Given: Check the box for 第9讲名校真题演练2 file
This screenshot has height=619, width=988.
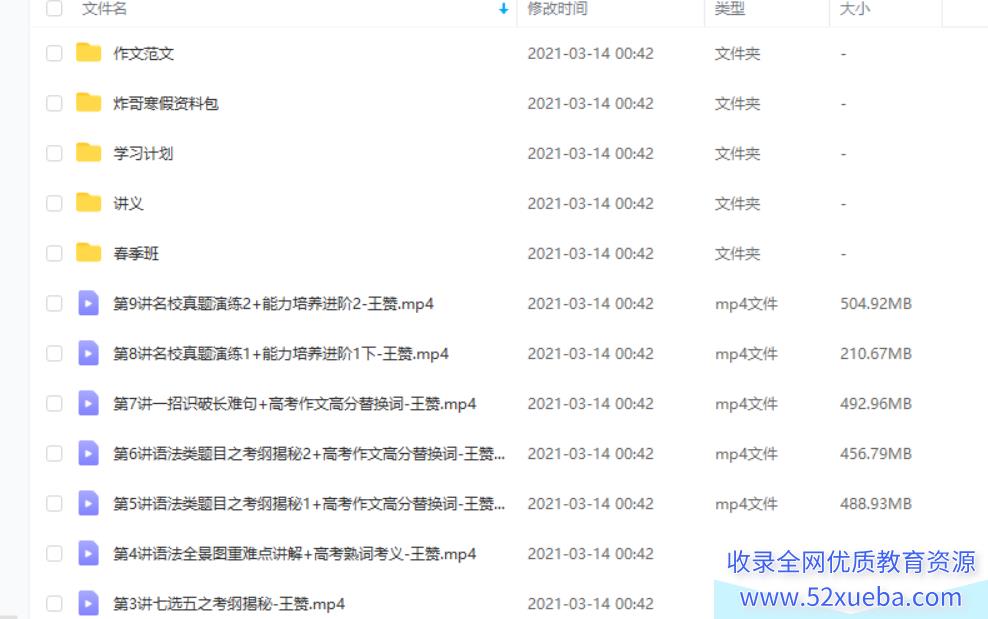Looking at the screenshot, I should 54,303.
